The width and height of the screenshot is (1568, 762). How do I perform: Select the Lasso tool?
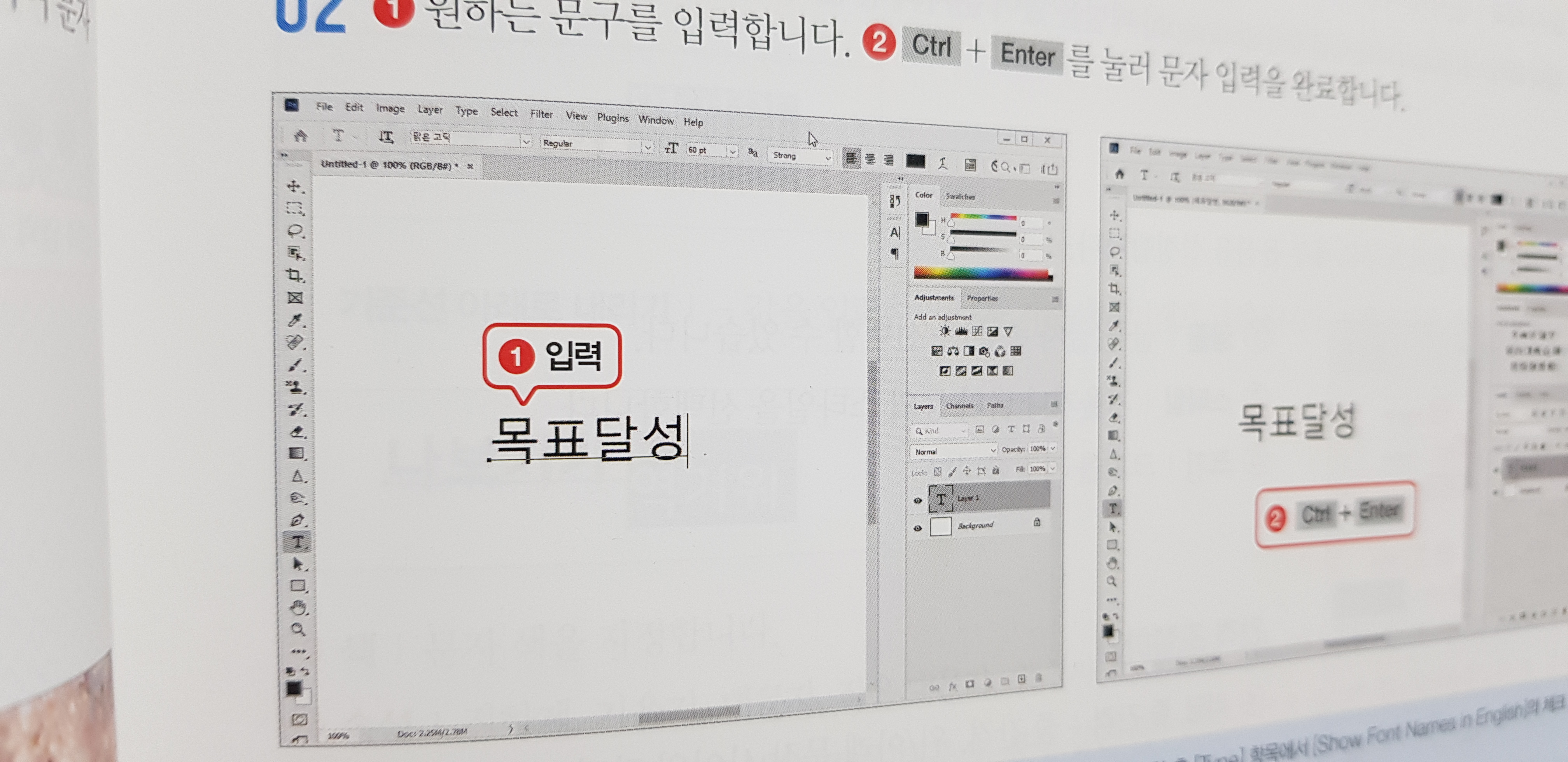295,231
